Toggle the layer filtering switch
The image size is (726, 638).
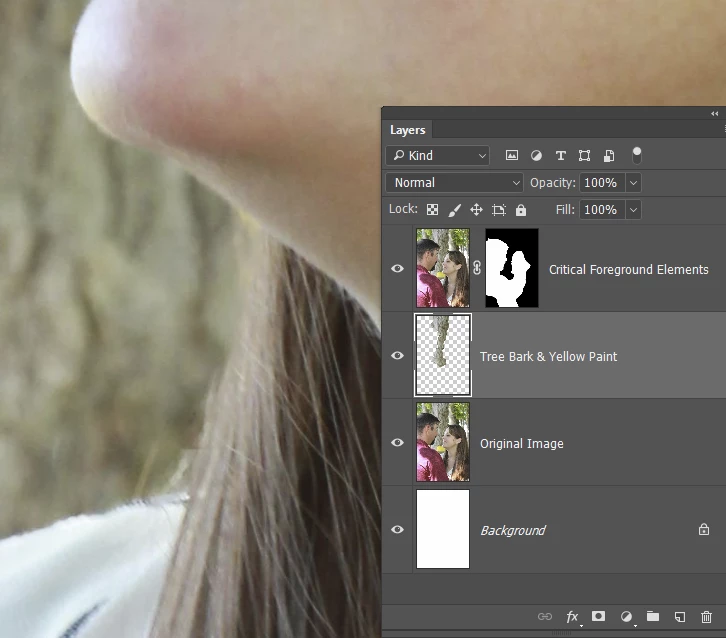[x=637, y=156]
